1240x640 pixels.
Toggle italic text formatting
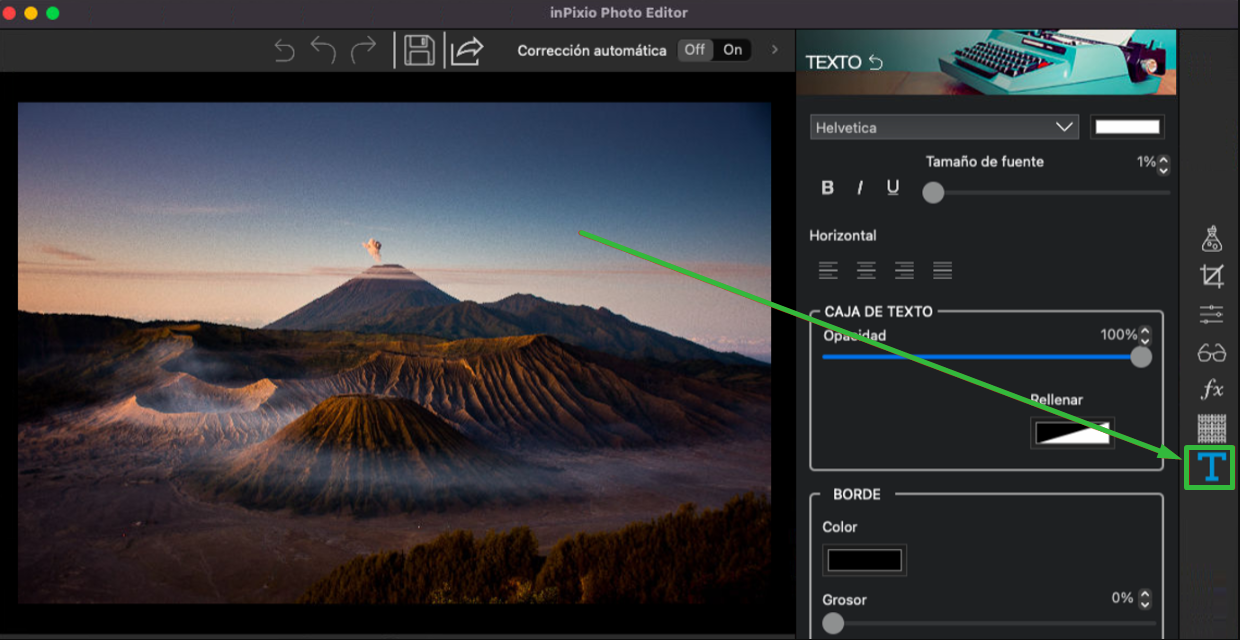tap(859, 187)
